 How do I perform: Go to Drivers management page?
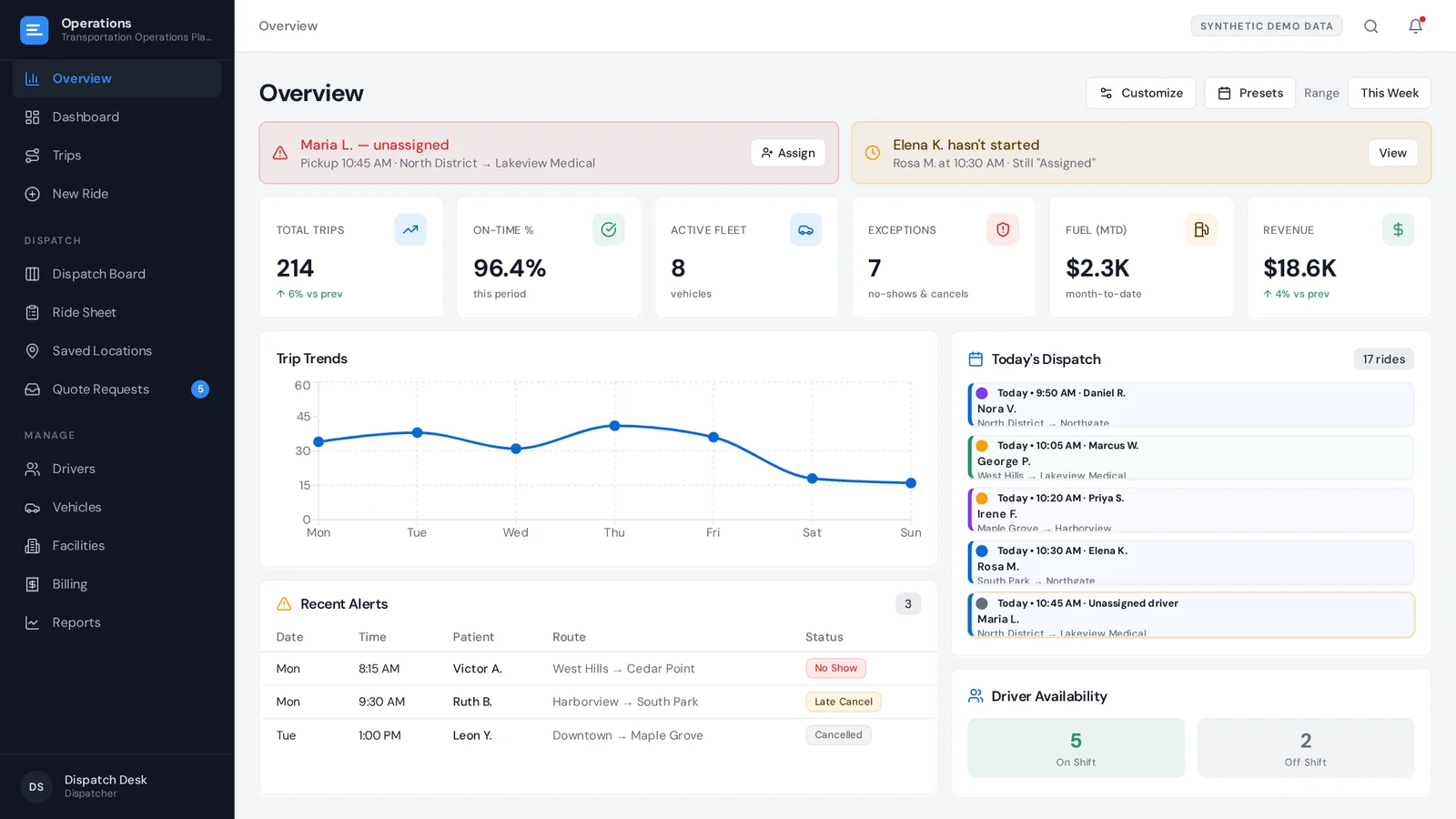(x=117, y=470)
